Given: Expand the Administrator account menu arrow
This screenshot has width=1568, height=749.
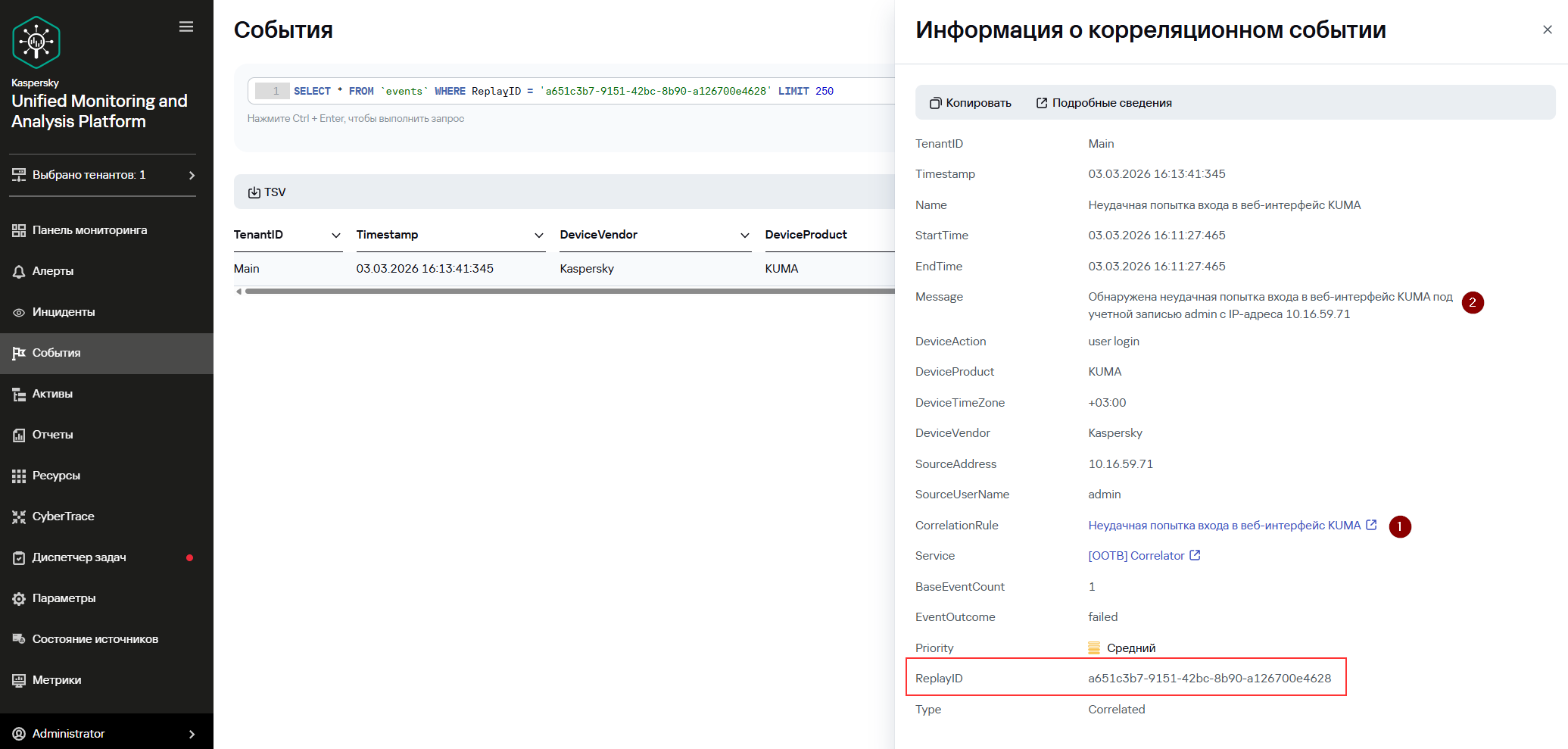Looking at the screenshot, I should click(192, 734).
